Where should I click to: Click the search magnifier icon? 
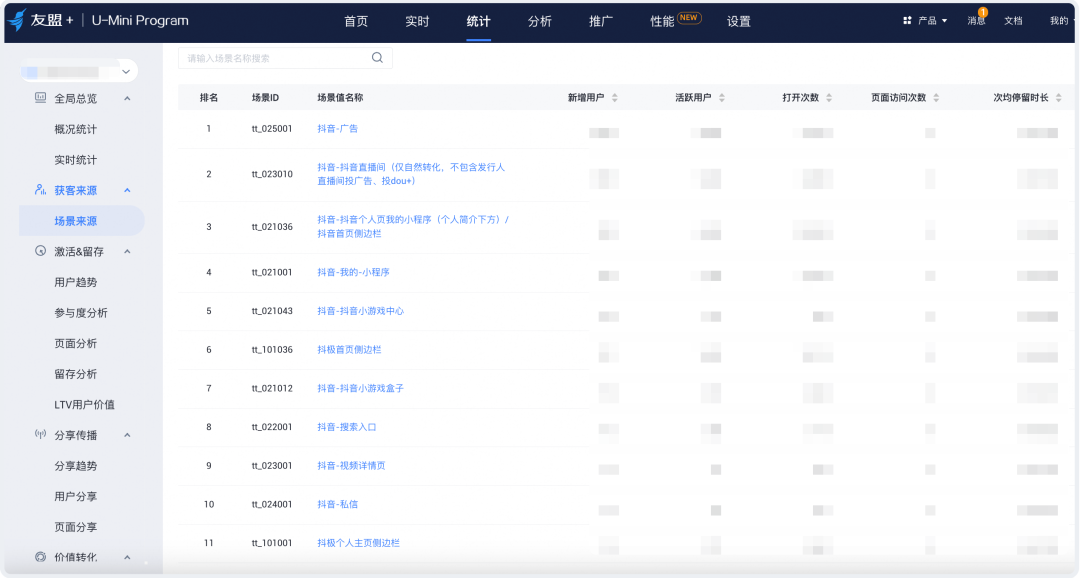coord(377,58)
